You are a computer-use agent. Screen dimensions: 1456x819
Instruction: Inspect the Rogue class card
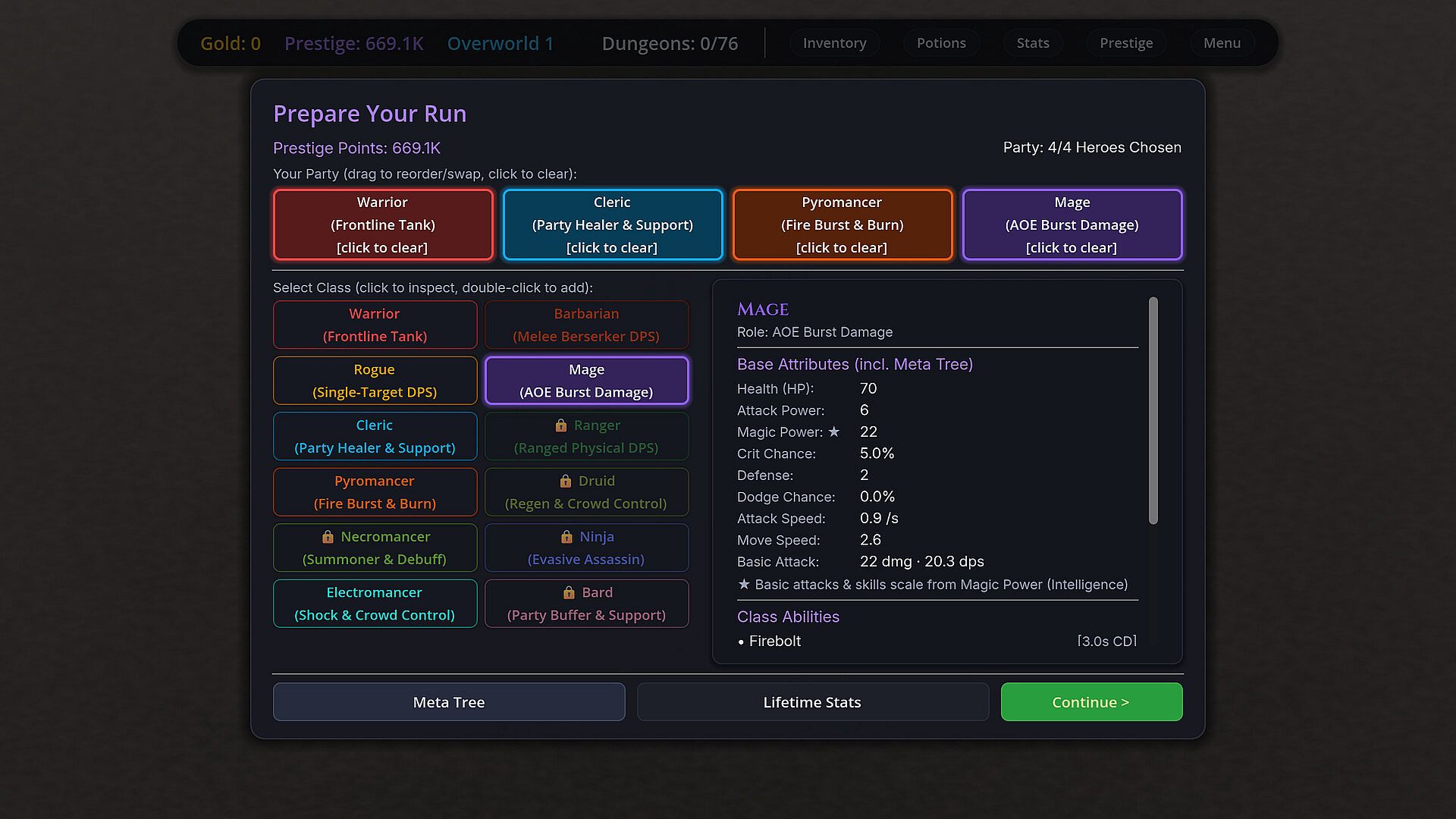click(375, 381)
